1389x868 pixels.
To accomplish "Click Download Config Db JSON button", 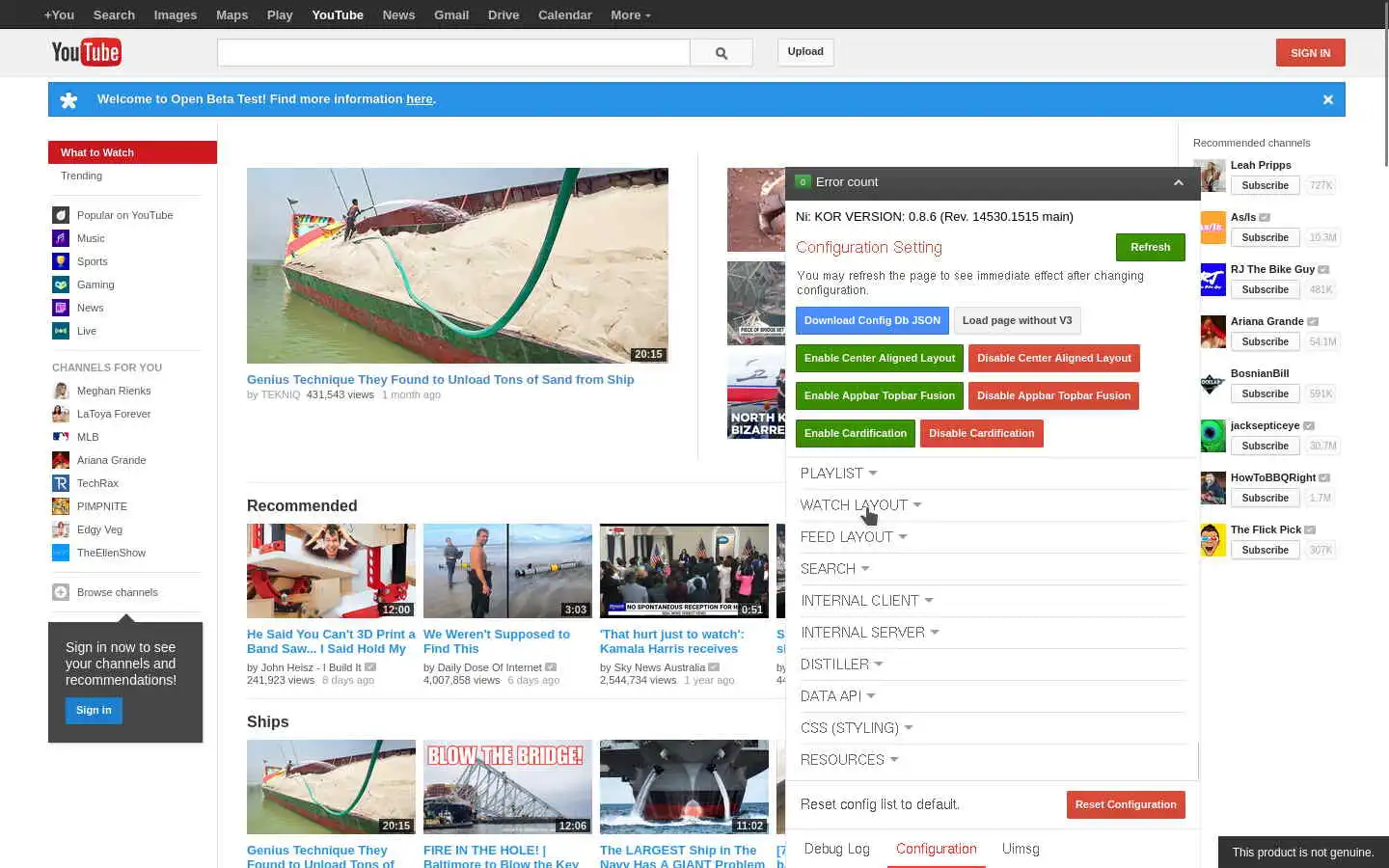I will tap(872, 320).
